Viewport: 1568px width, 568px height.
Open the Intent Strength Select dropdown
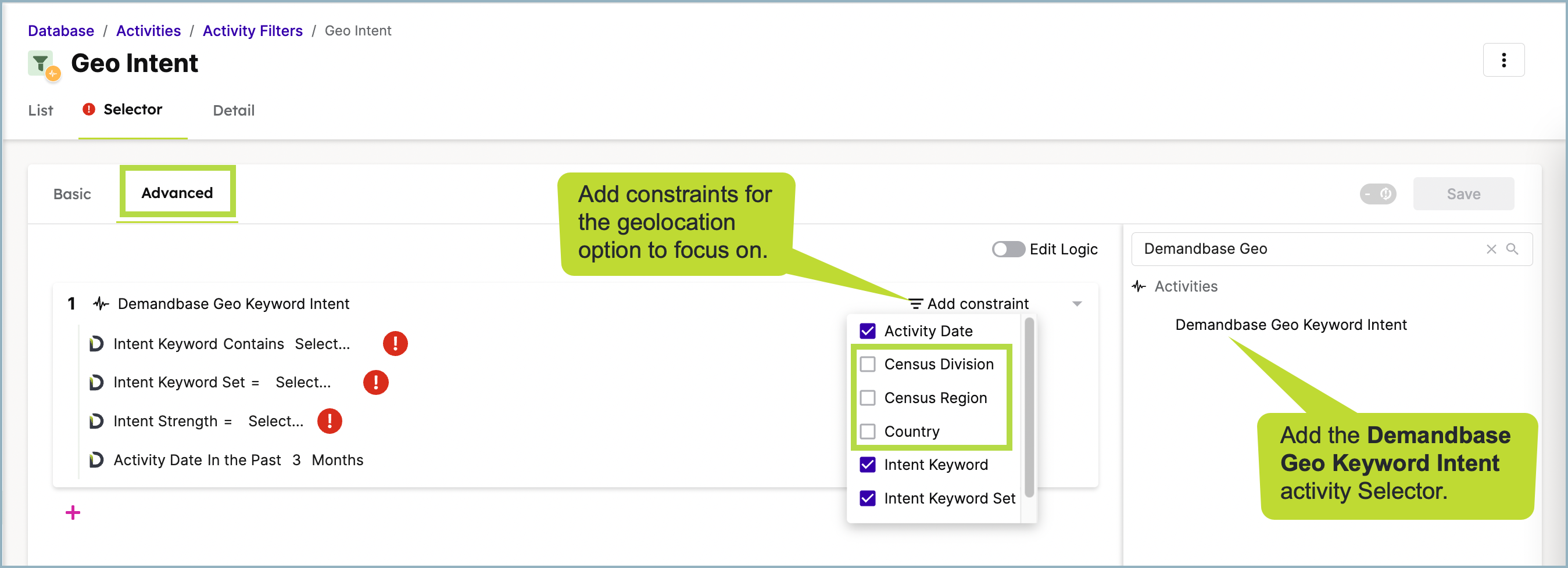[x=275, y=421]
